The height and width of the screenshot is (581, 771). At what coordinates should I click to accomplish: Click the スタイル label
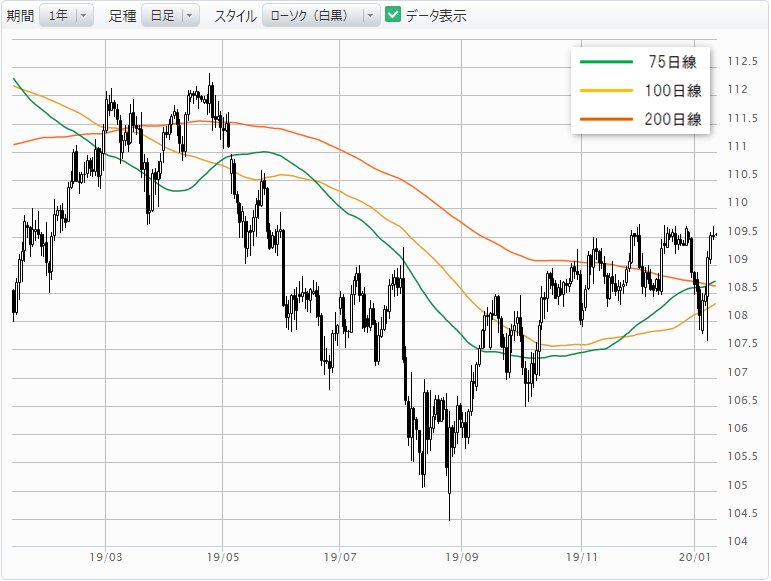tap(236, 16)
